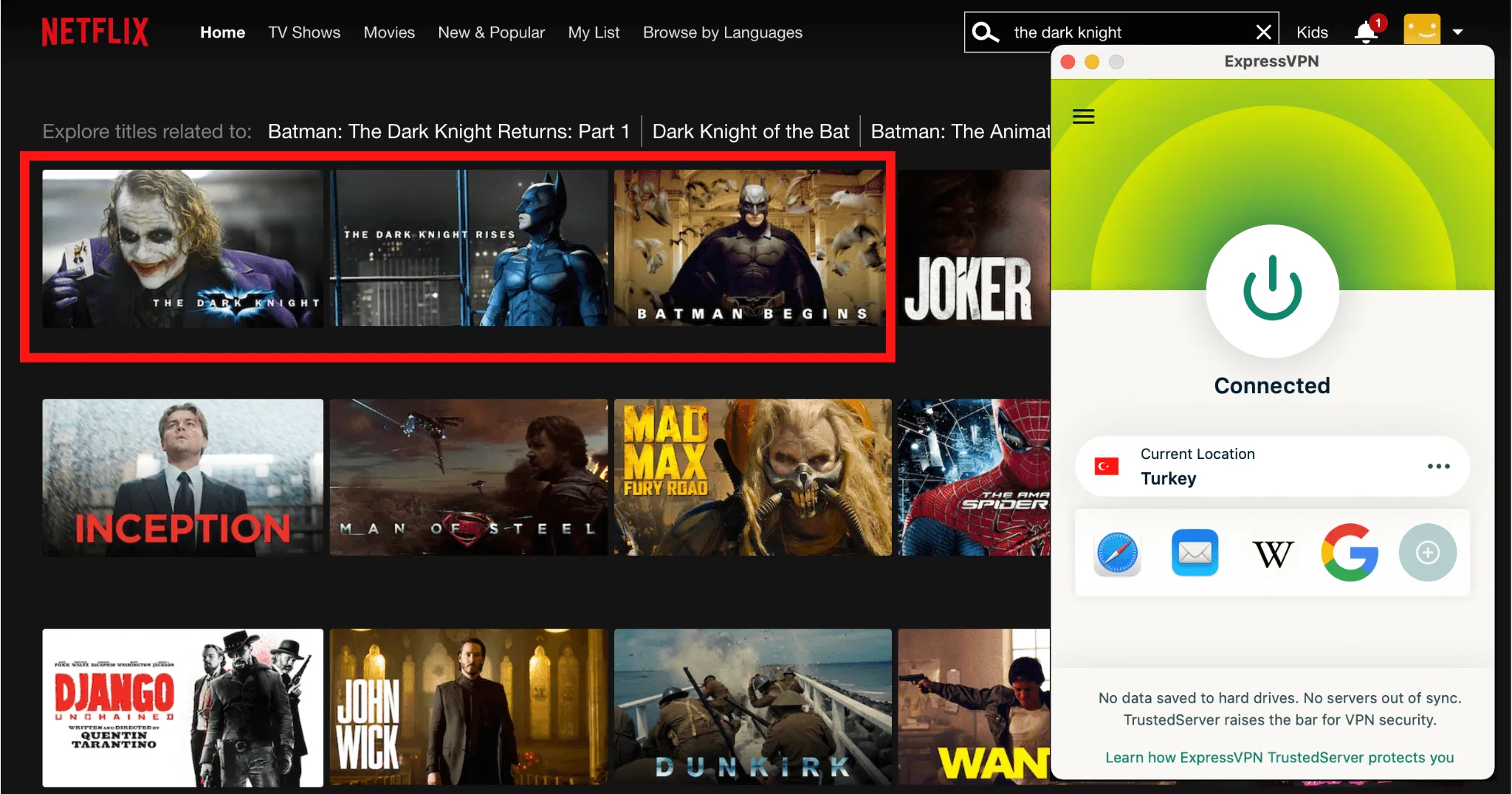
Task: Open the Wanted thumbnail
Action: tap(974, 708)
